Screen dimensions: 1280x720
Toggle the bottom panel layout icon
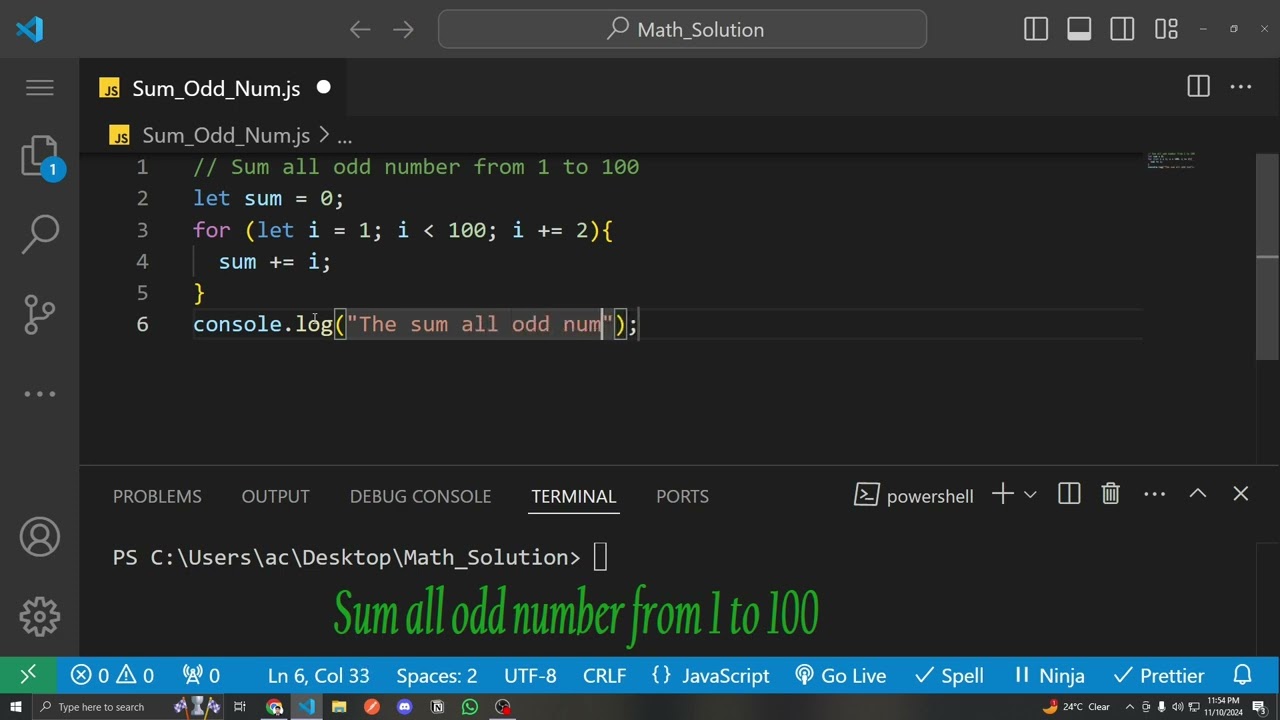click(x=1079, y=30)
